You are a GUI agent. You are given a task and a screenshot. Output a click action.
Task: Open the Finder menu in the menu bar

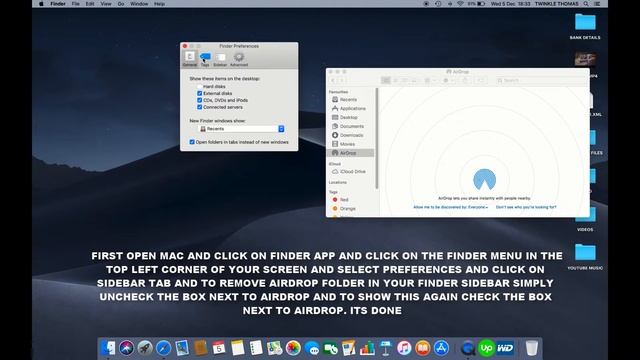[58, 4]
